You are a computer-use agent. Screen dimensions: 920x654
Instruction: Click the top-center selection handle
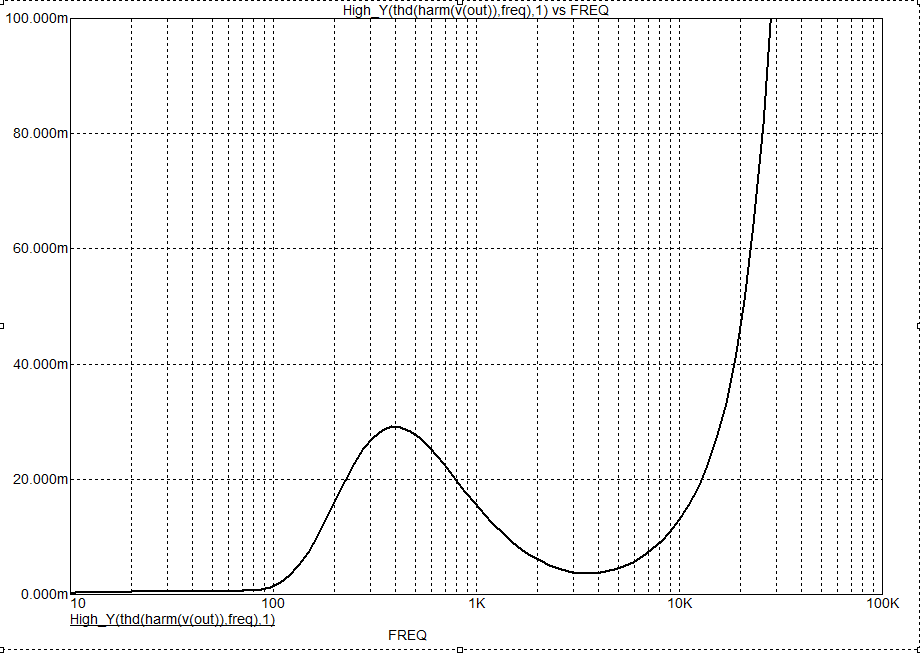coord(460,2)
